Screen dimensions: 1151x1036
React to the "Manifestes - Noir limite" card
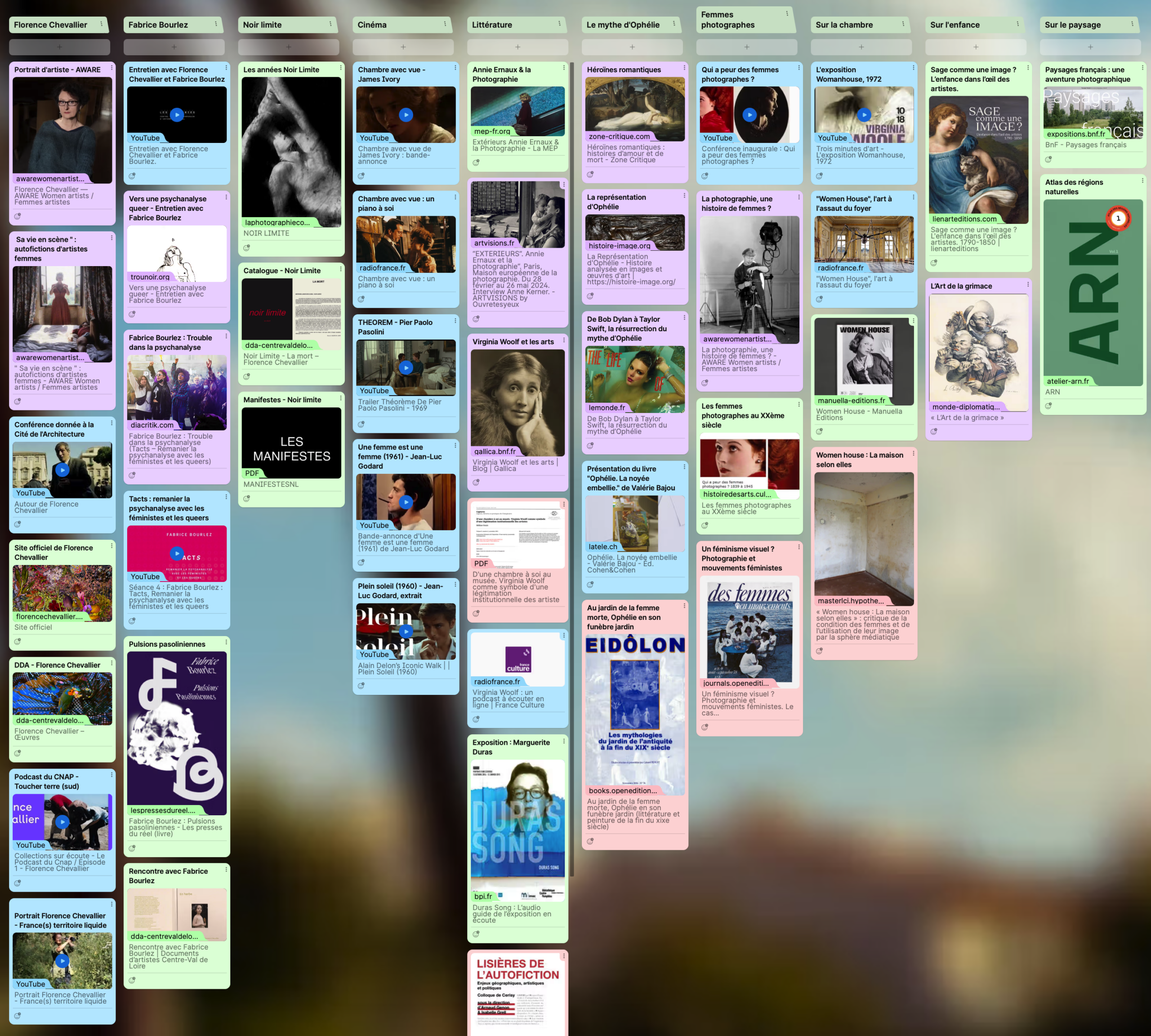tap(246, 498)
